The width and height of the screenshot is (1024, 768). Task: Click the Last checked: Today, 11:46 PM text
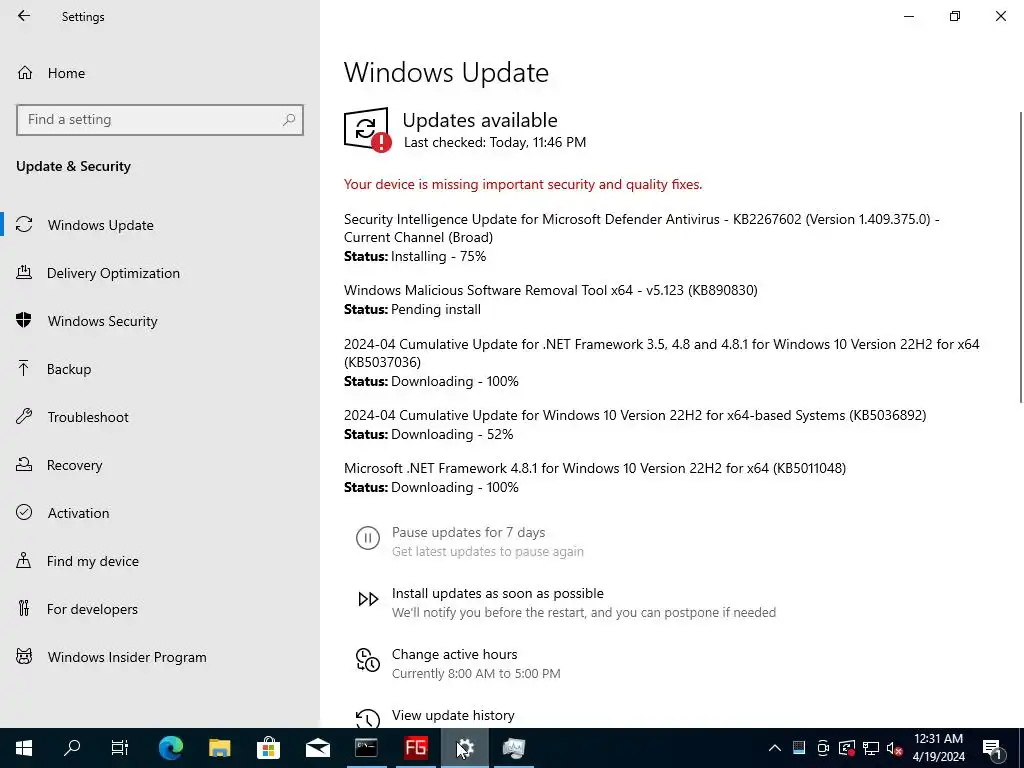coord(494,142)
